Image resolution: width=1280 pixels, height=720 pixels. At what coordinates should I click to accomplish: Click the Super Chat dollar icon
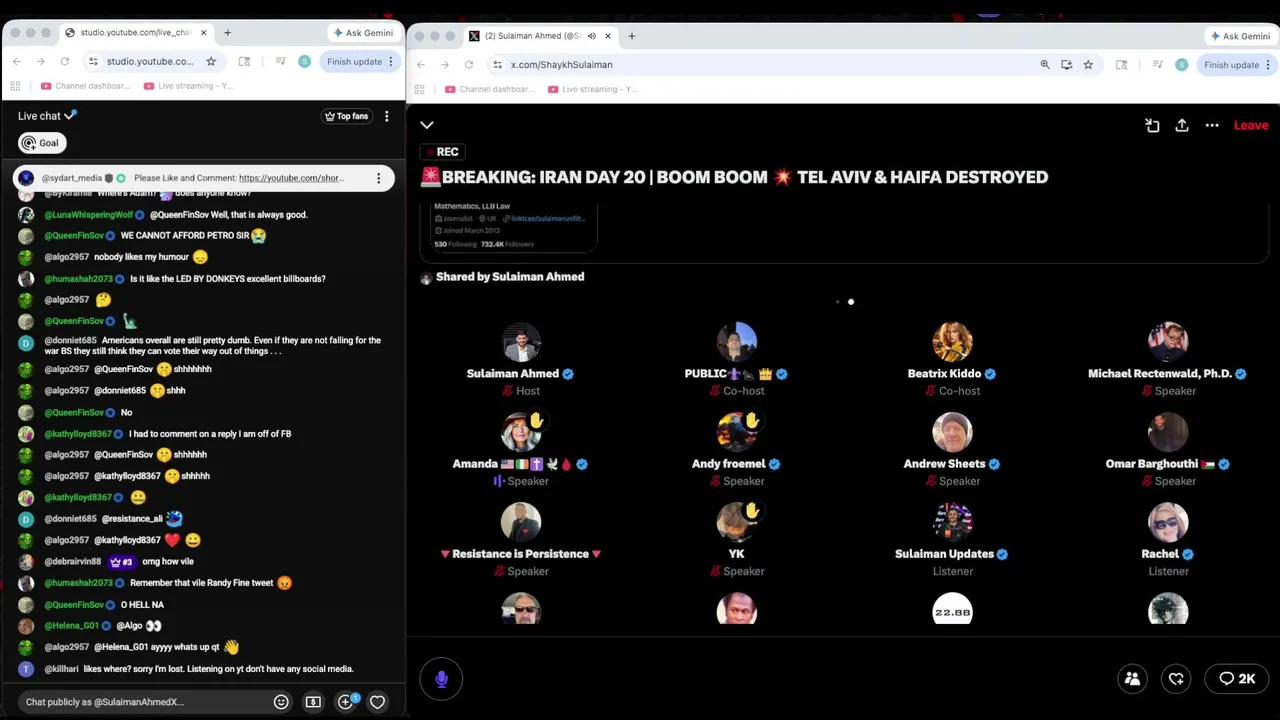[313, 702]
